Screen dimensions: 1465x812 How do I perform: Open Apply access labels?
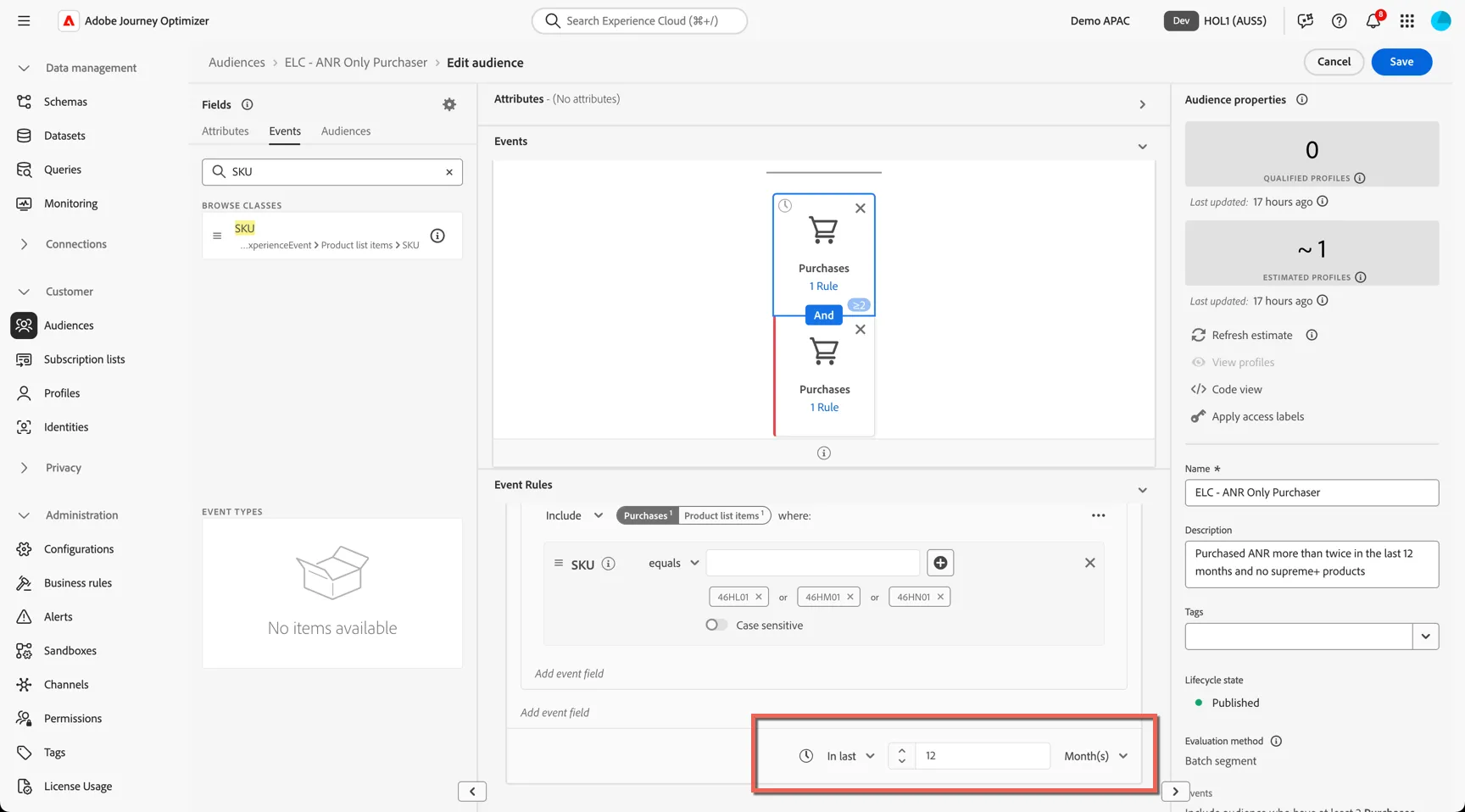[1258, 416]
